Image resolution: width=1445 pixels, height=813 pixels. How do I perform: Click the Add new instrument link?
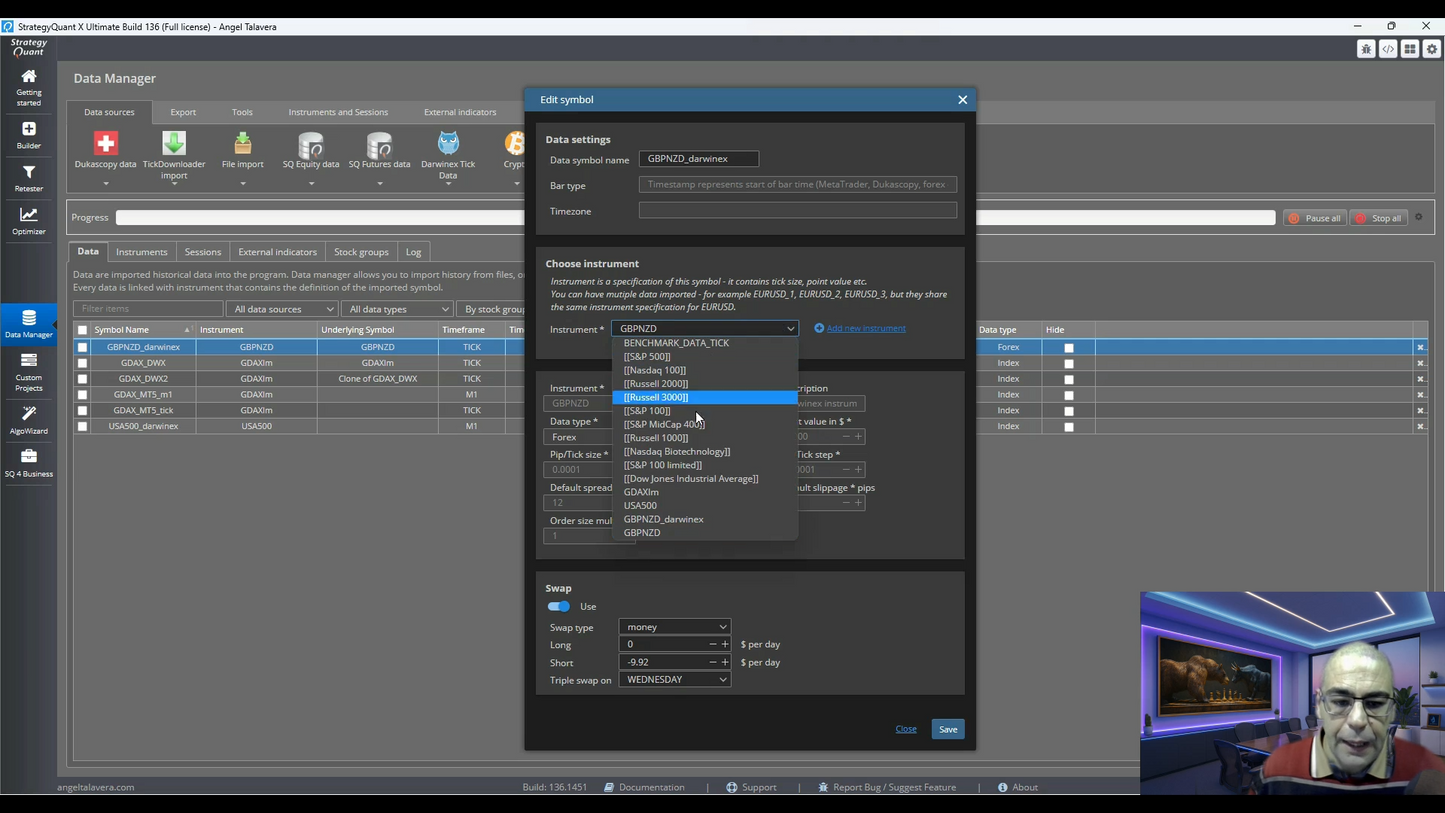point(860,328)
